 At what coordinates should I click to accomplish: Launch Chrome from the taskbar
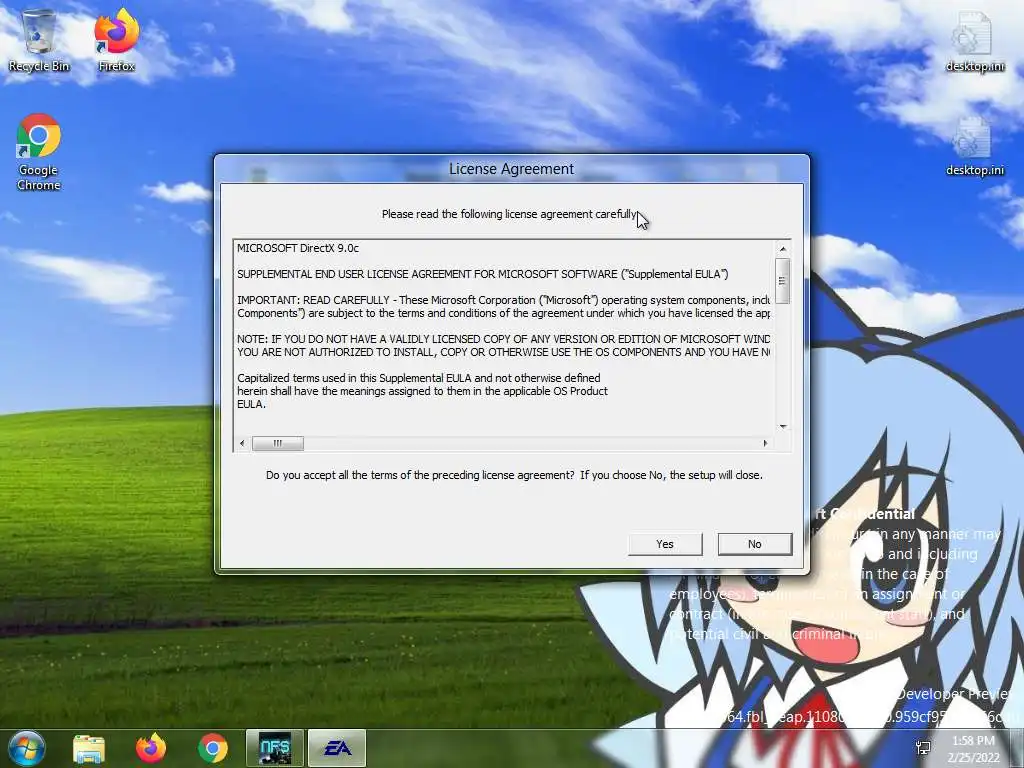pos(213,748)
